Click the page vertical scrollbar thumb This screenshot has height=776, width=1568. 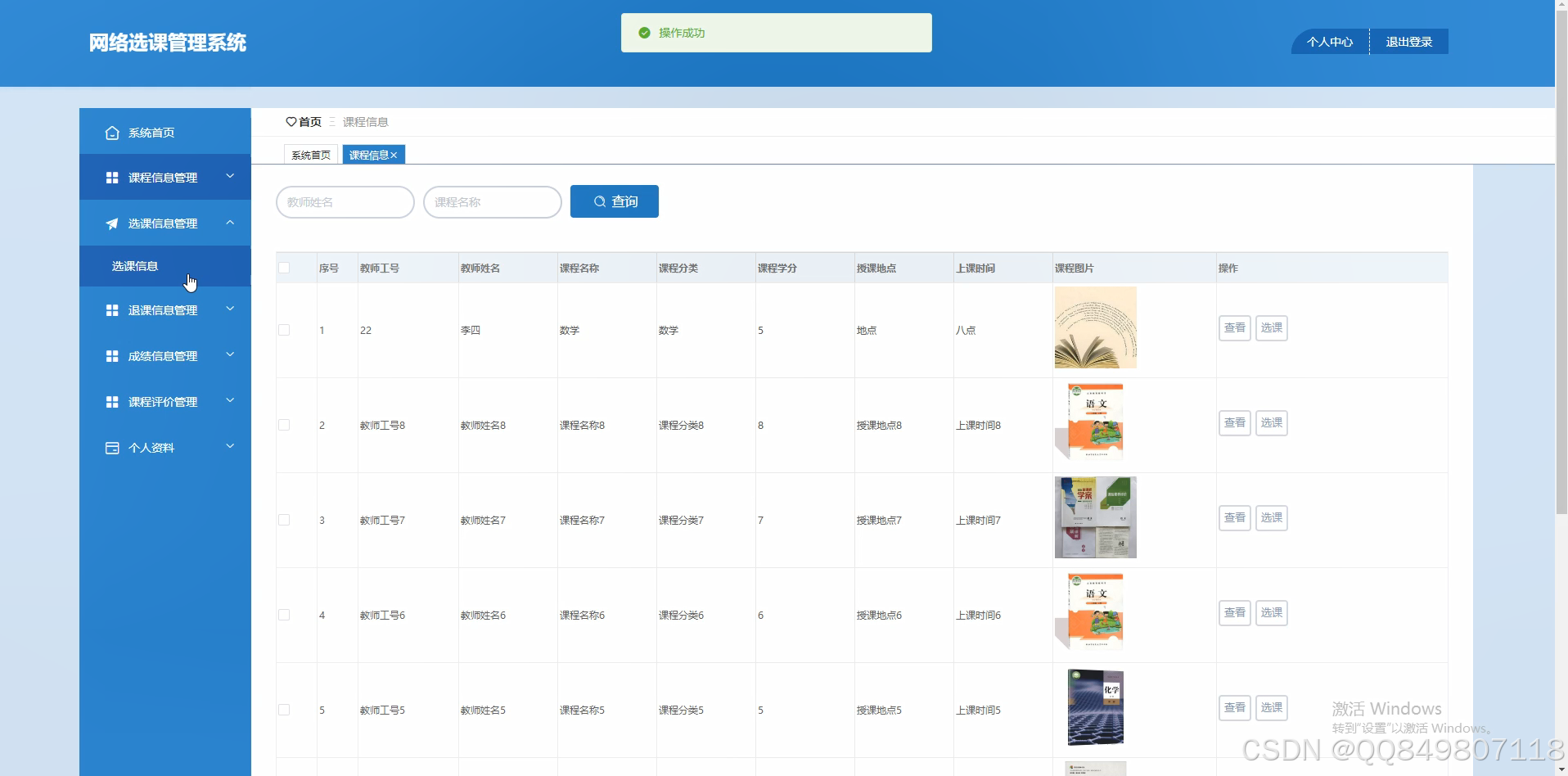[x=1561, y=262]
